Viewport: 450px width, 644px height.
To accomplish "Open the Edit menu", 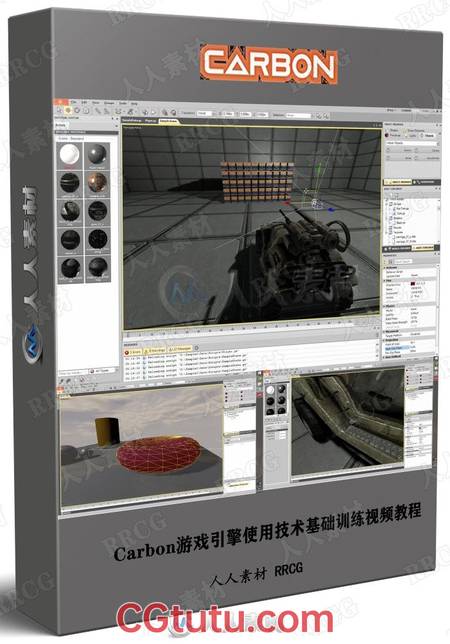I will [x=84, y=102].
